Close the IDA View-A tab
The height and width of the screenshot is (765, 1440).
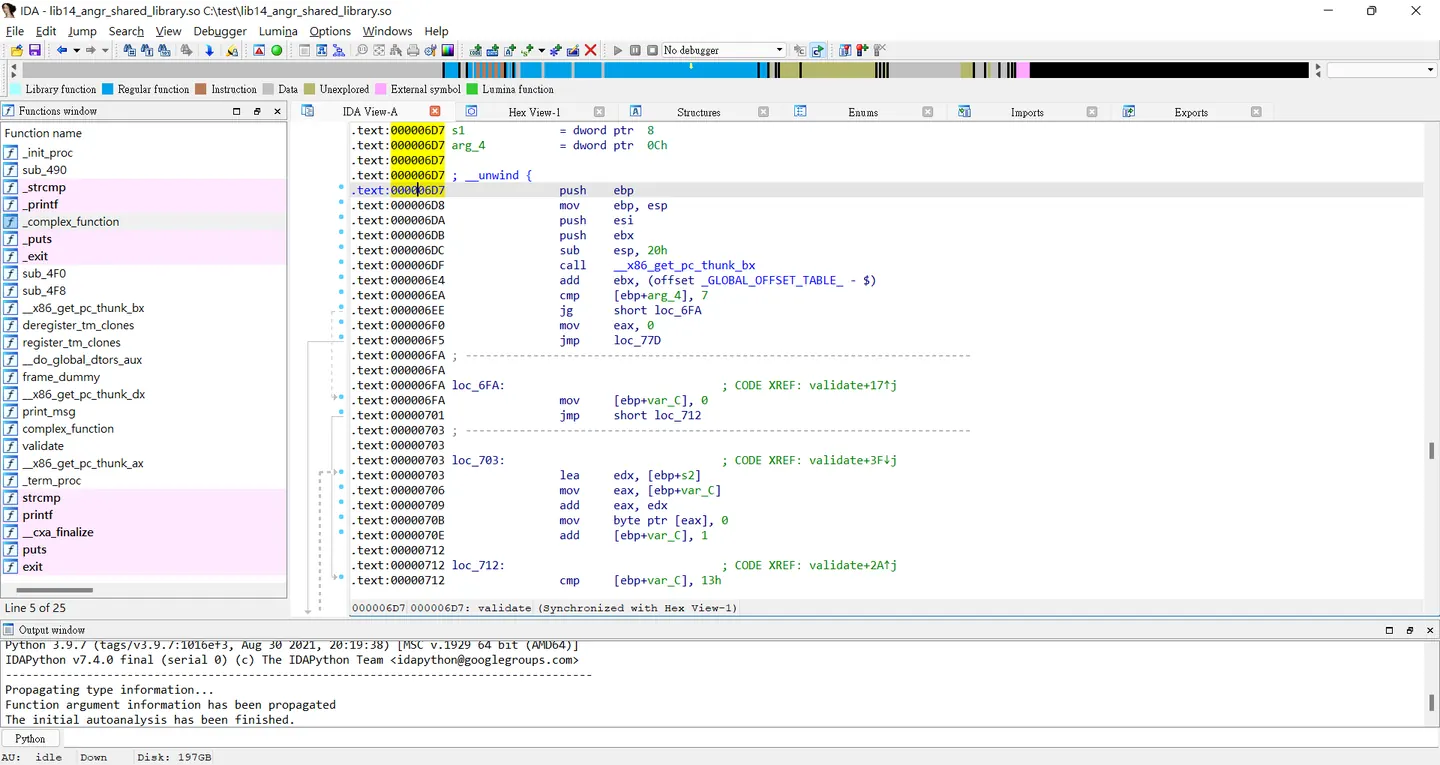pyautogui.click(x=435, y=111)
